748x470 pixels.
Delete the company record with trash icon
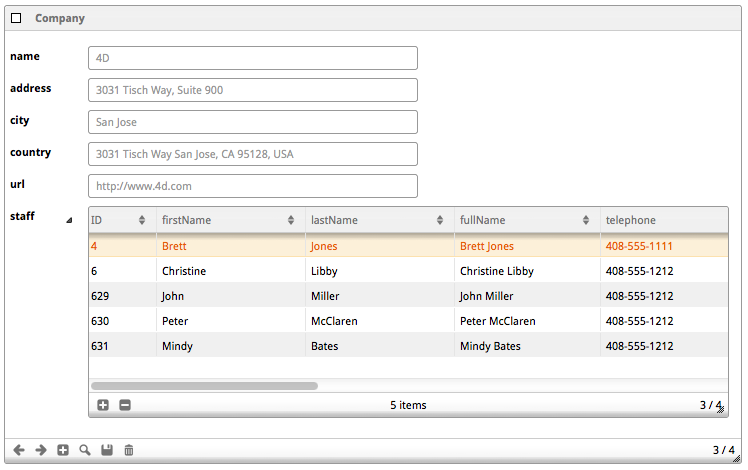click(x=129, y=450)
